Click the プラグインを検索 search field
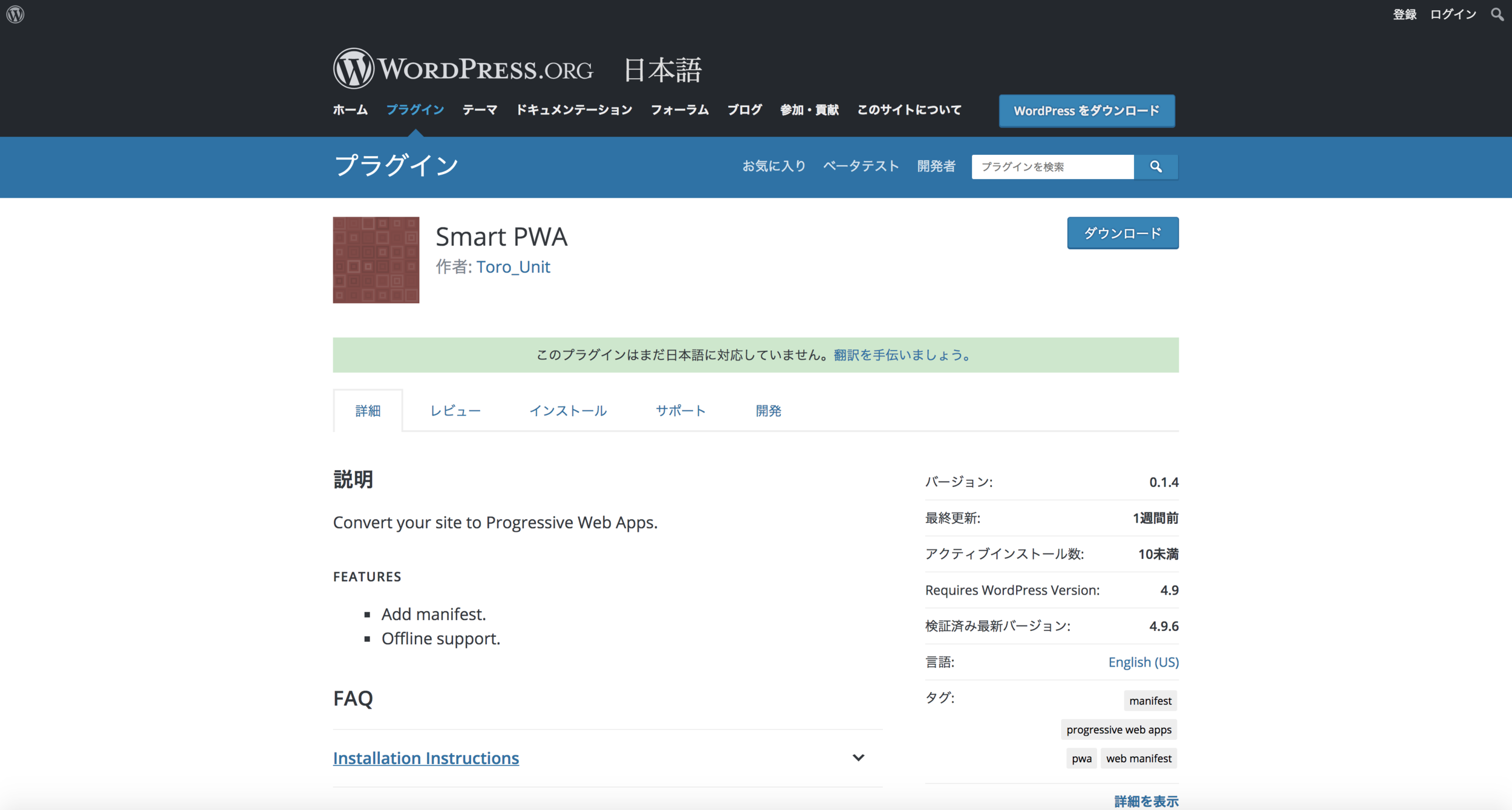 click(x=1052, y=166)
